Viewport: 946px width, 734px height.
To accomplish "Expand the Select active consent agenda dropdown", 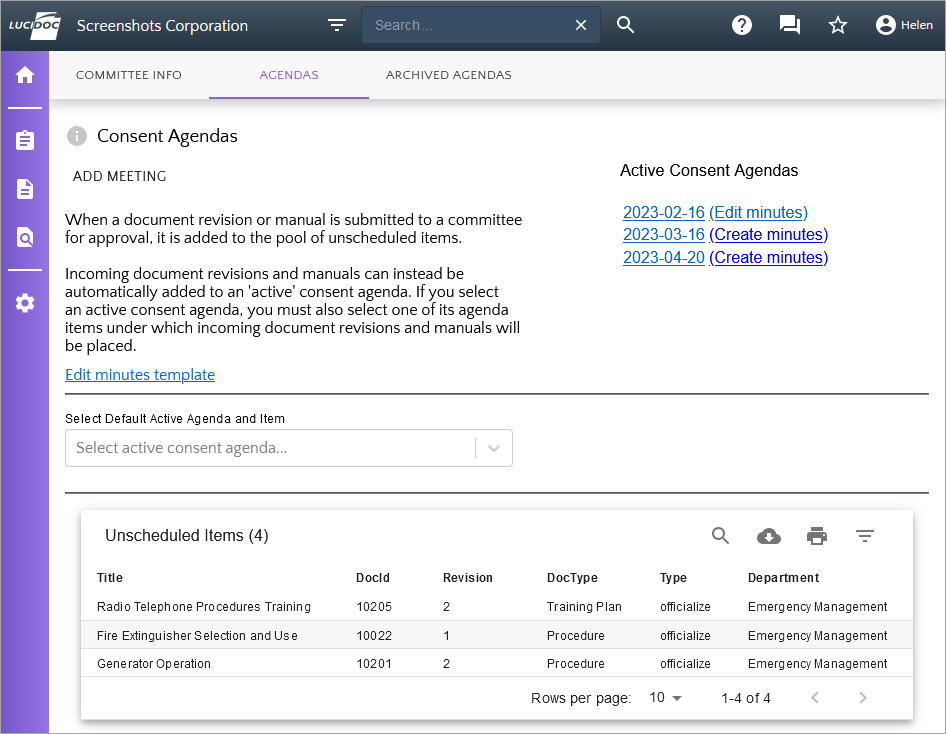I will pos(493,448).
